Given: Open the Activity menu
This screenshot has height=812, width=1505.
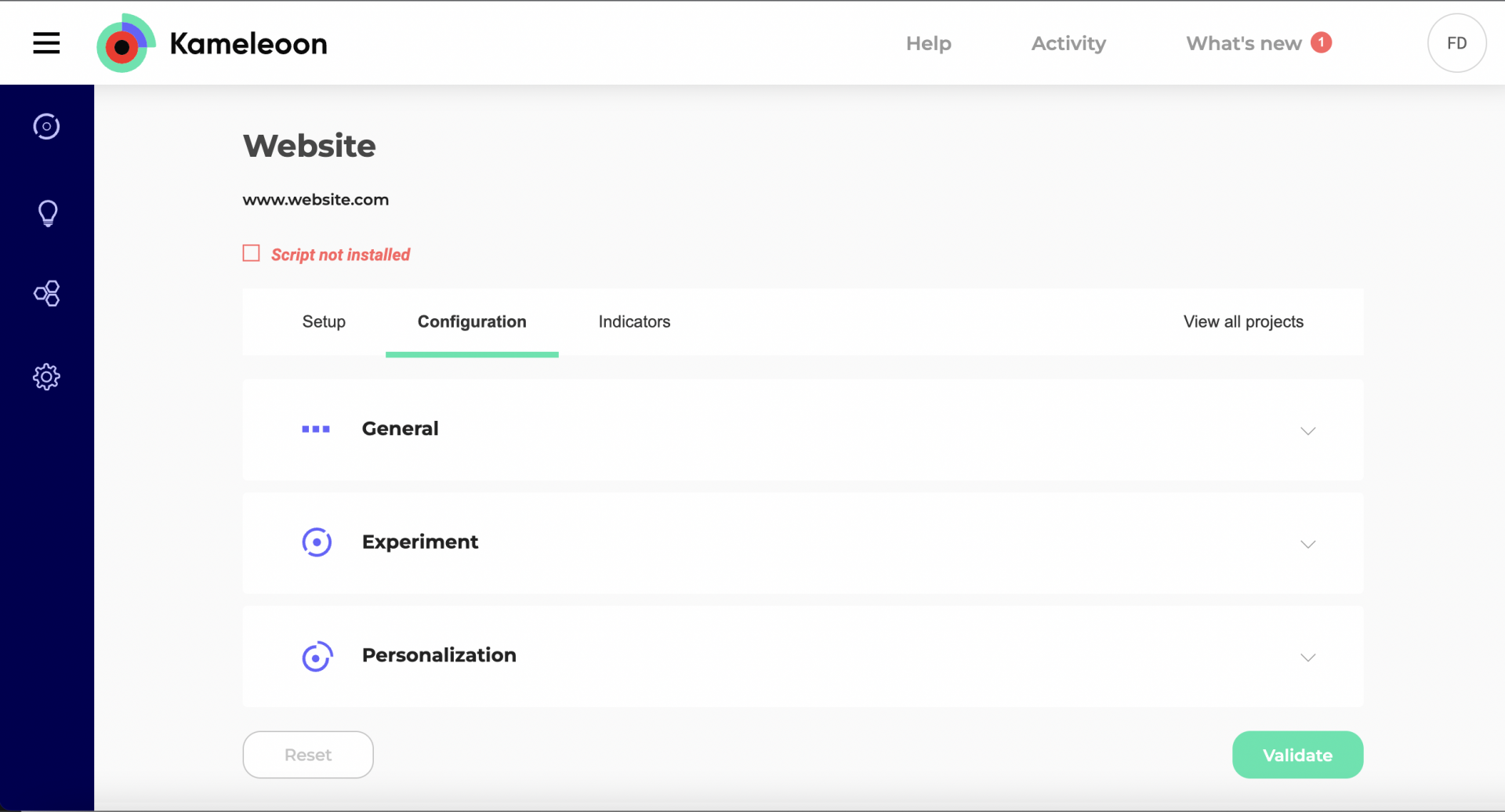Looking at the screenshot, I should pos(1068,43).
